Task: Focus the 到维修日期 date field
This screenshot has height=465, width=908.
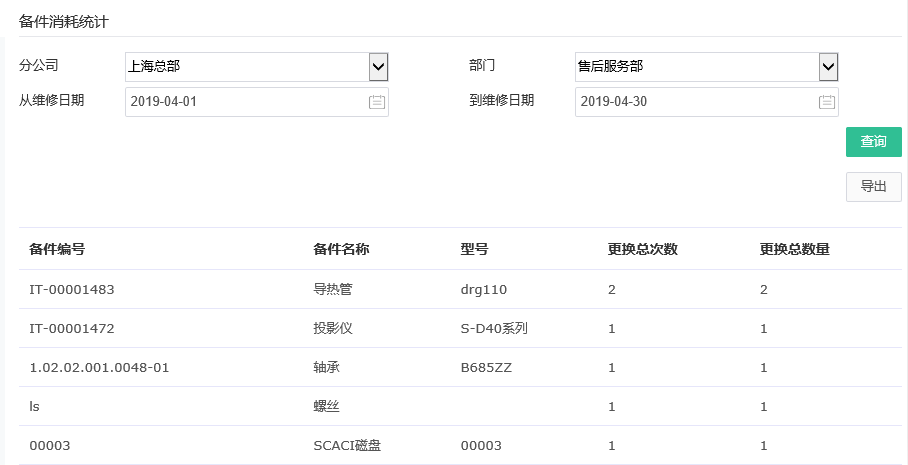Action: [695, 101]
